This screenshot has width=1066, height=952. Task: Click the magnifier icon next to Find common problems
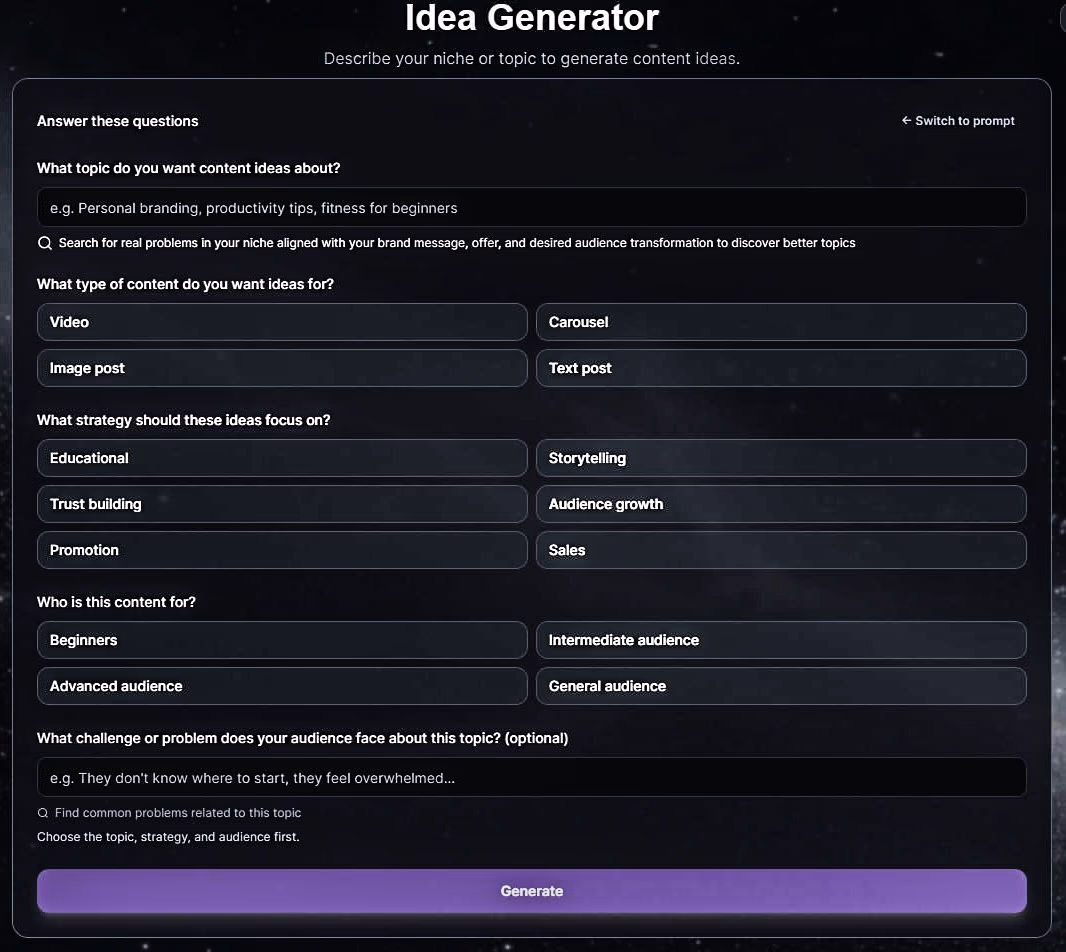pos(43,813)
